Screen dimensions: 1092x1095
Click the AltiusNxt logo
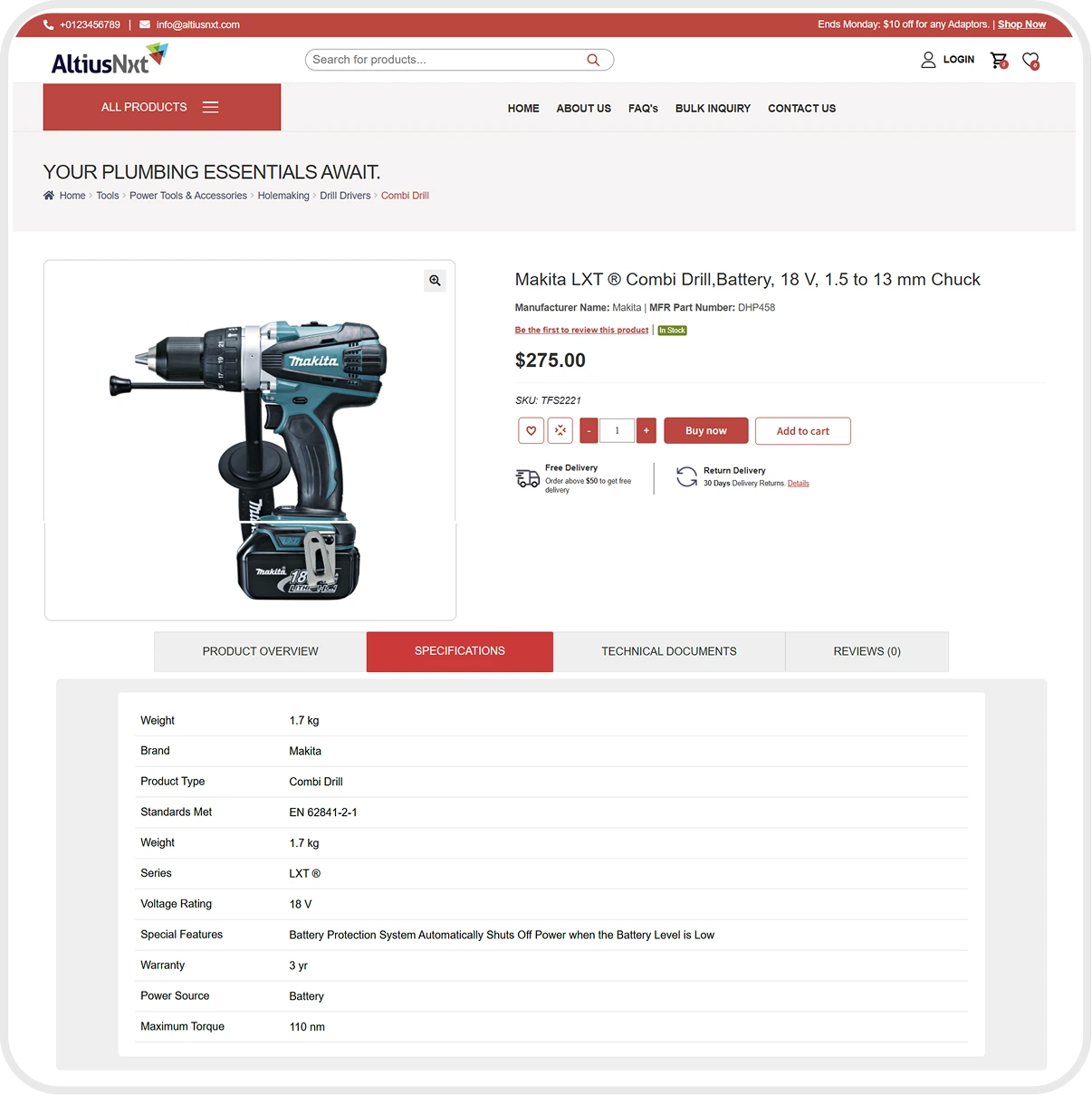point(110,60)
